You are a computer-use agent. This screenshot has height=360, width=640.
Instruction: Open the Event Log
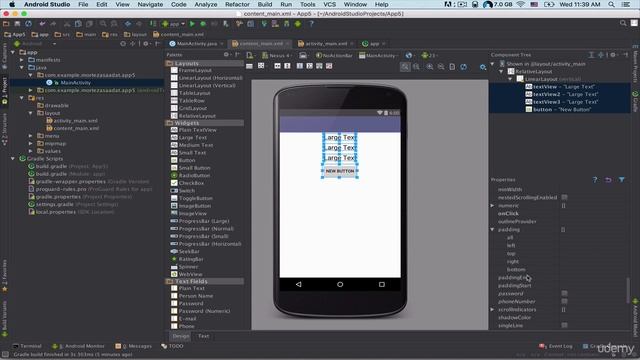click(556, 346)
